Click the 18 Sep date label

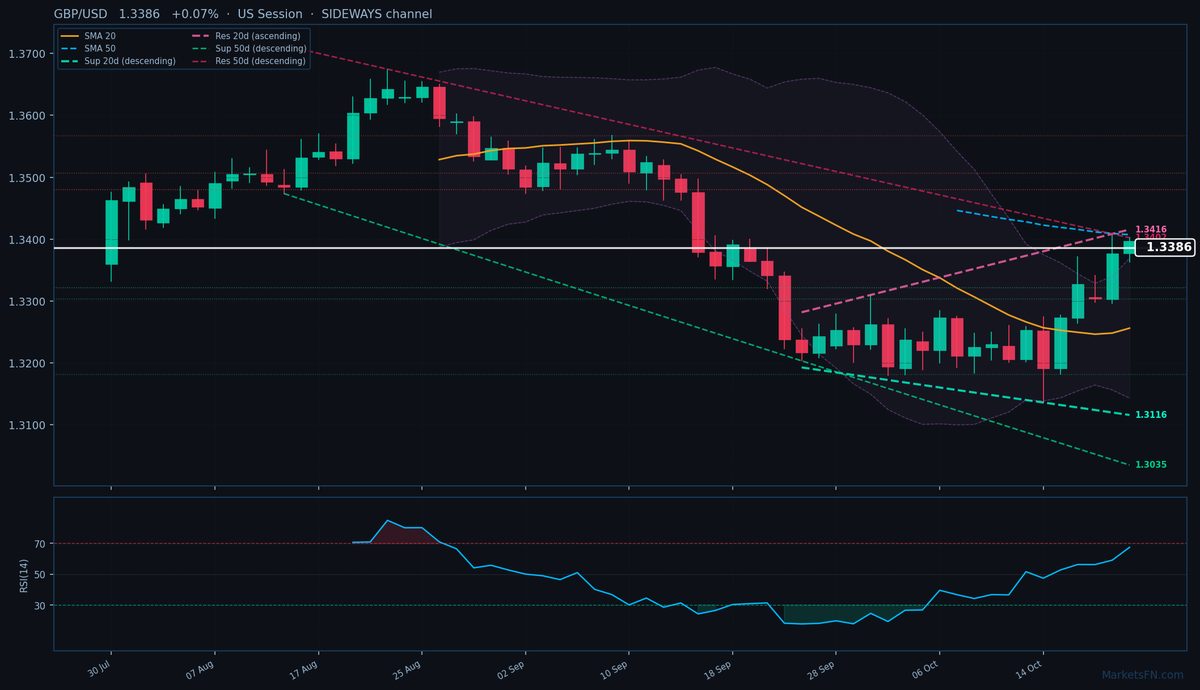717,670
